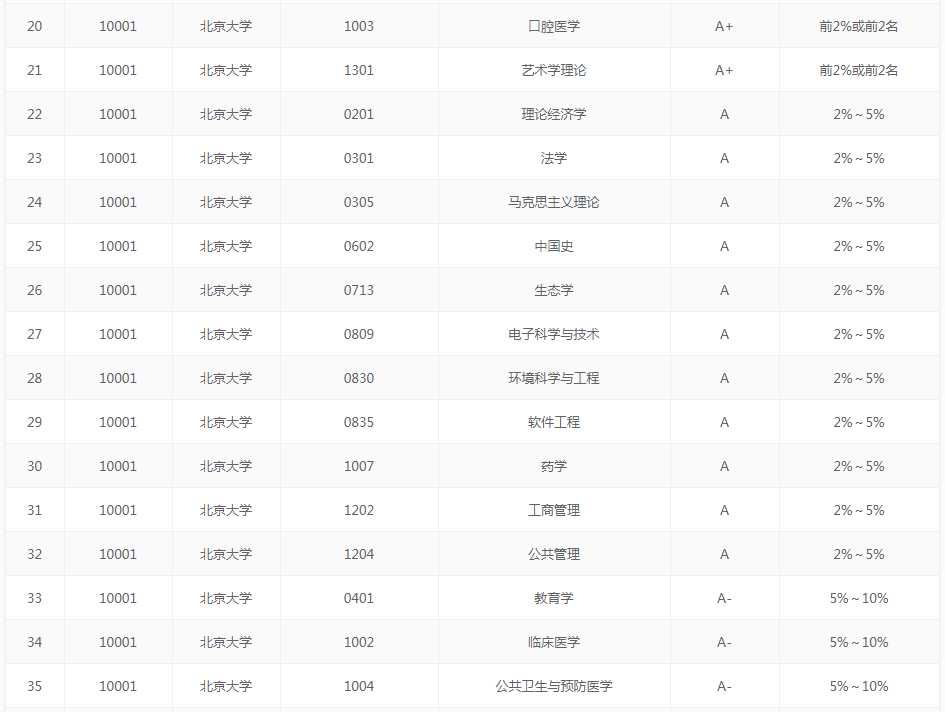Click row number 30
This screenshot has height=712, width=945.
pyautogui.click(x=34, y=466)
